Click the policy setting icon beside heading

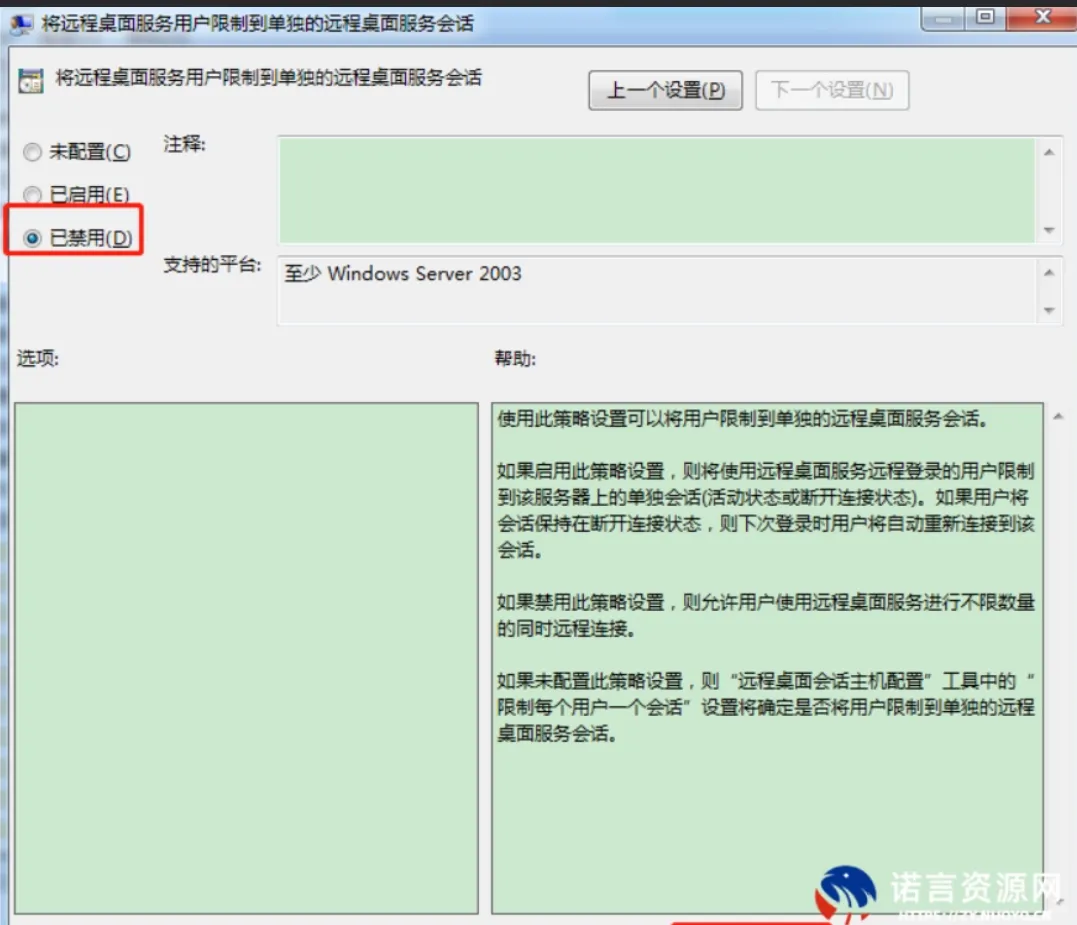(x=30, y=80)
